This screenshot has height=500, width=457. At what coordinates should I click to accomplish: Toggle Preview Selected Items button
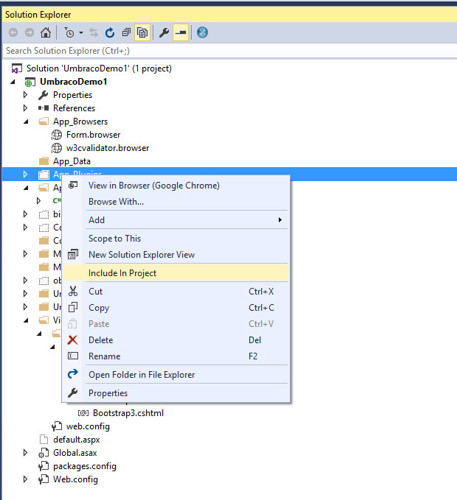tap(181, 32)
